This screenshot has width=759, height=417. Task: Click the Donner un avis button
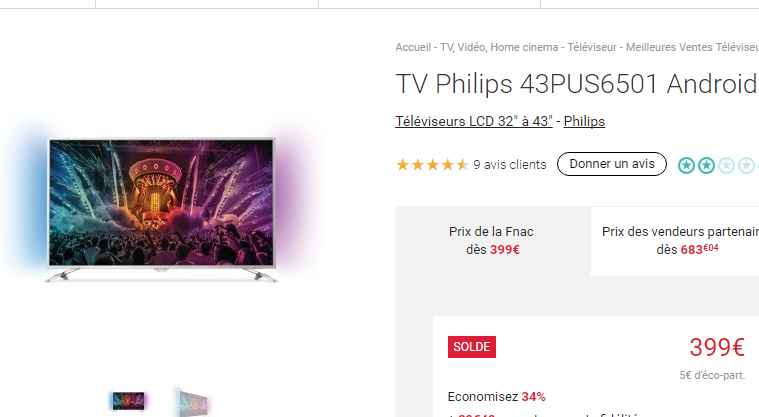pyautogui.click(x=612, y=164)
